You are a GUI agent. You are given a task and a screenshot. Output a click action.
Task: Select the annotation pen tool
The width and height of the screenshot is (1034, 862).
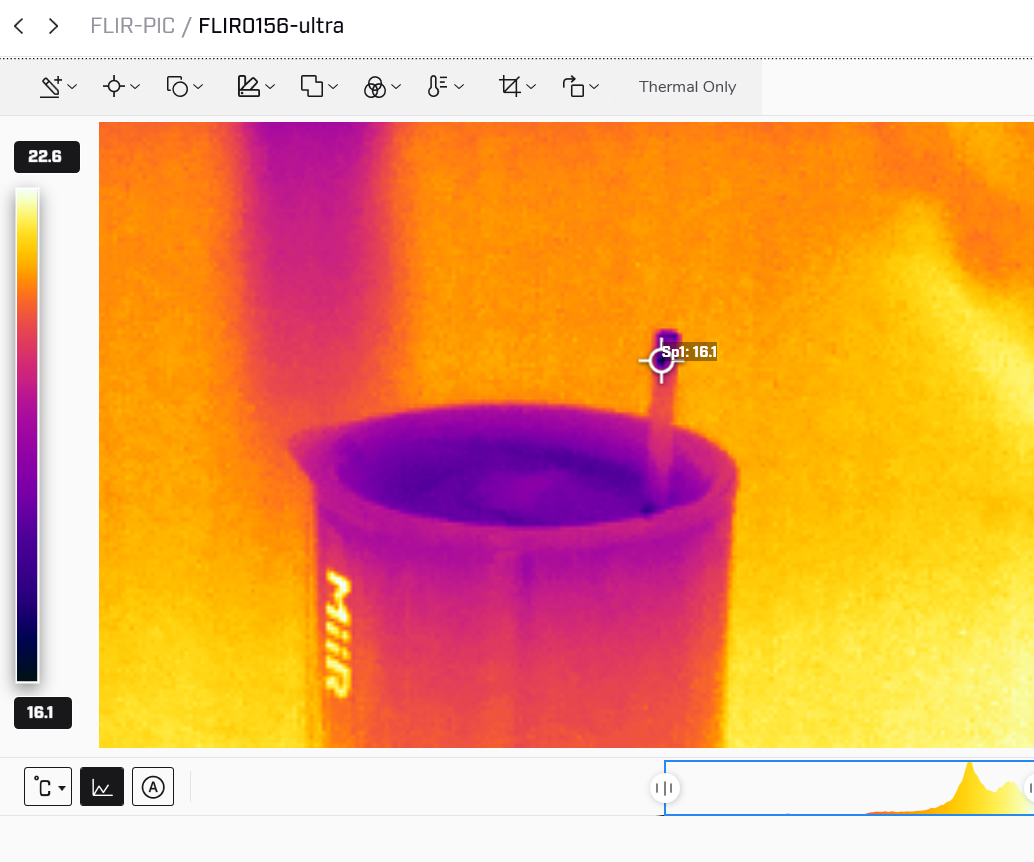tap(51, 87)
